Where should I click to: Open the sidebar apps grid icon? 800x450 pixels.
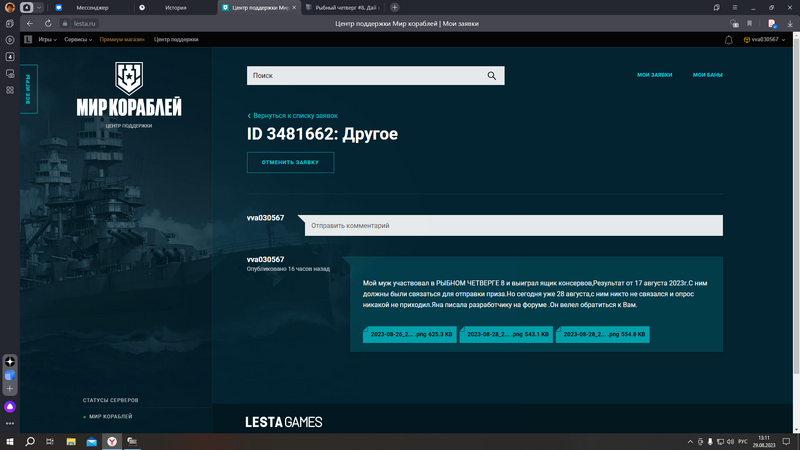click(x=10, y=90)
